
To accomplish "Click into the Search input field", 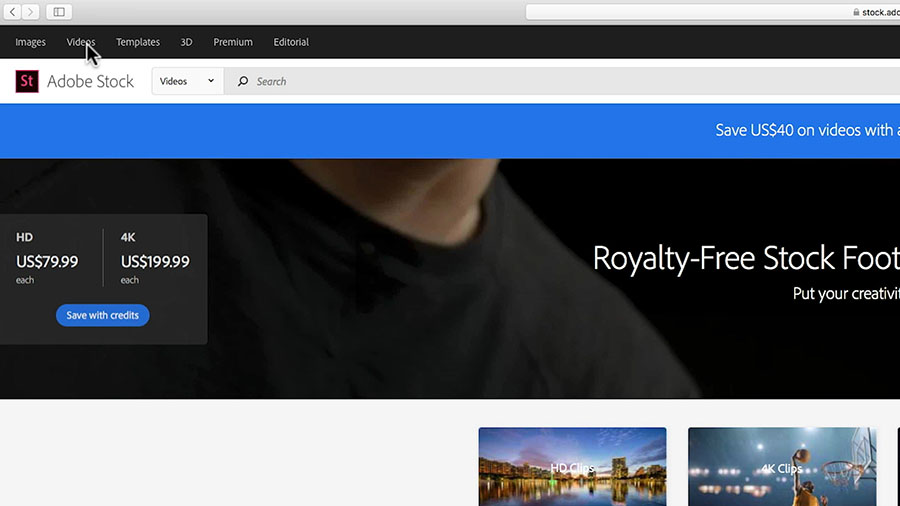I will 562,81.
